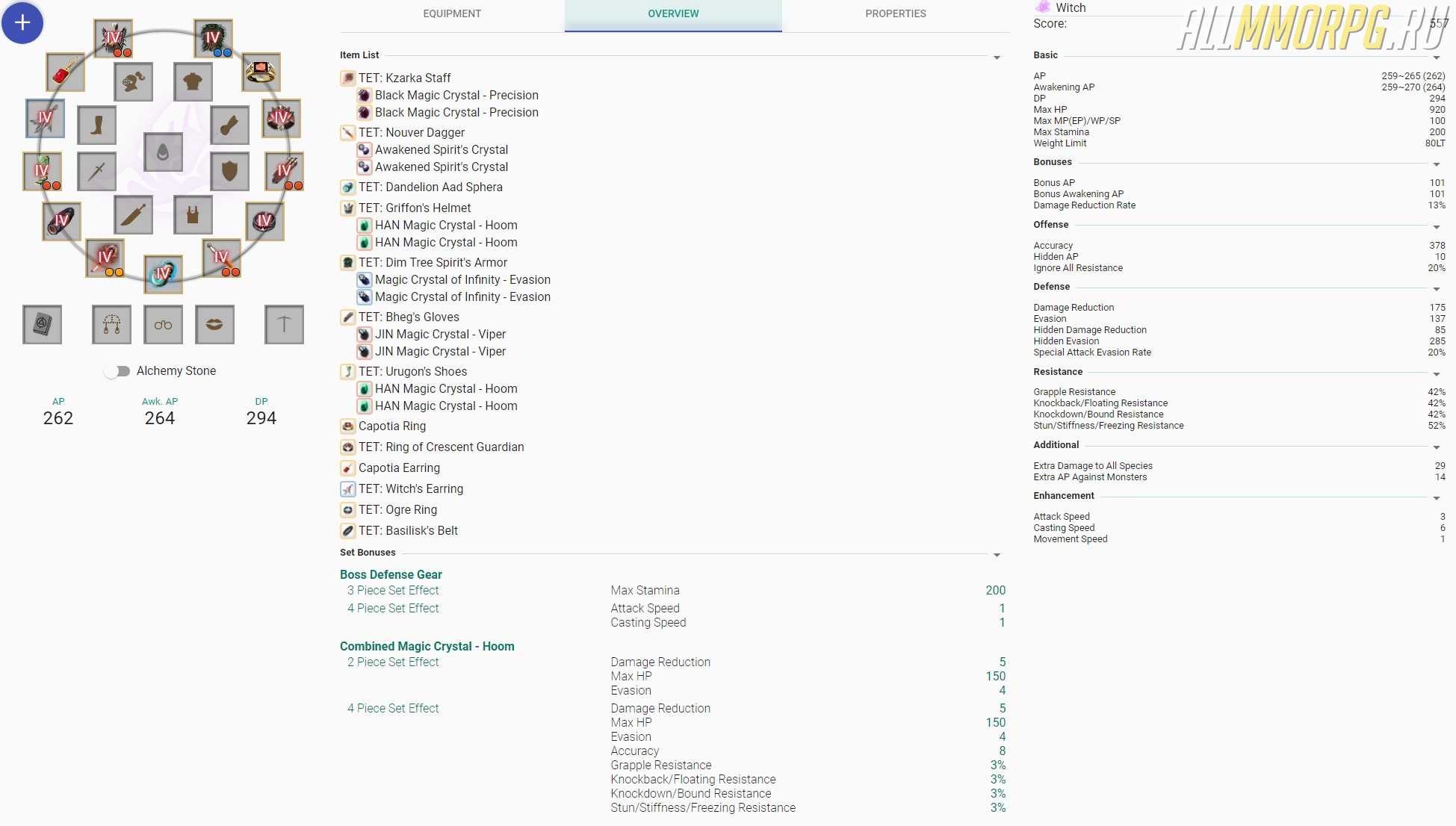1456x826 pixels.
Task: Switch to the Overview tab
Action: (673, 14)
